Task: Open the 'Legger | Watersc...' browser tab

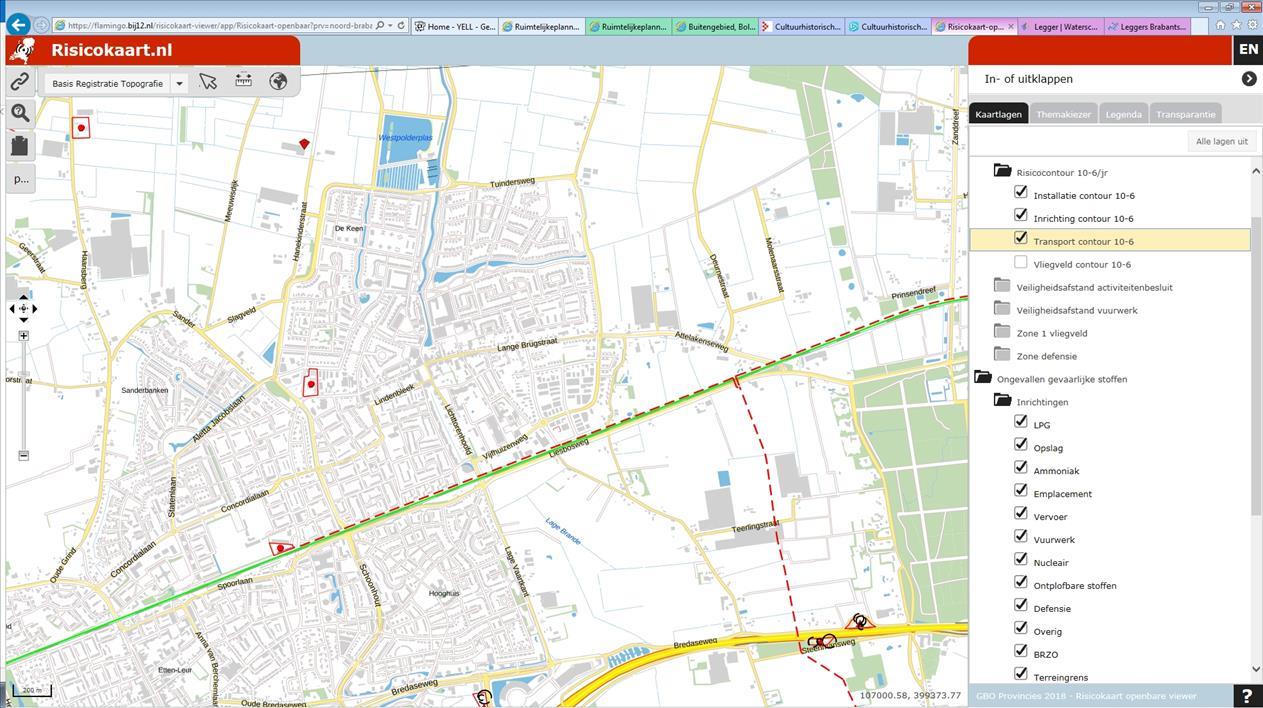Action: [x=1060, y=26]
